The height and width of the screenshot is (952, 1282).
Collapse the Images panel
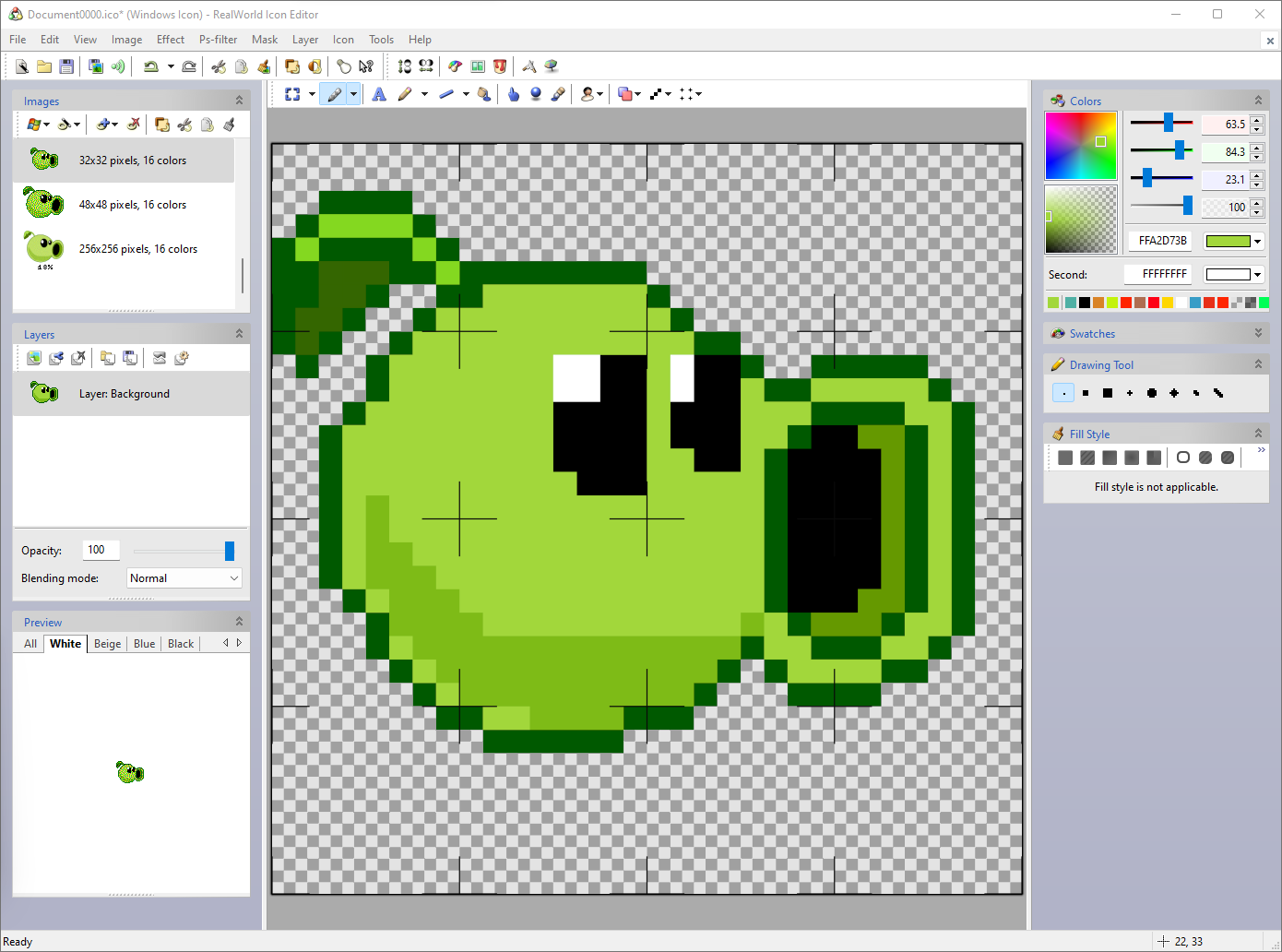click(x=239, y=101)
